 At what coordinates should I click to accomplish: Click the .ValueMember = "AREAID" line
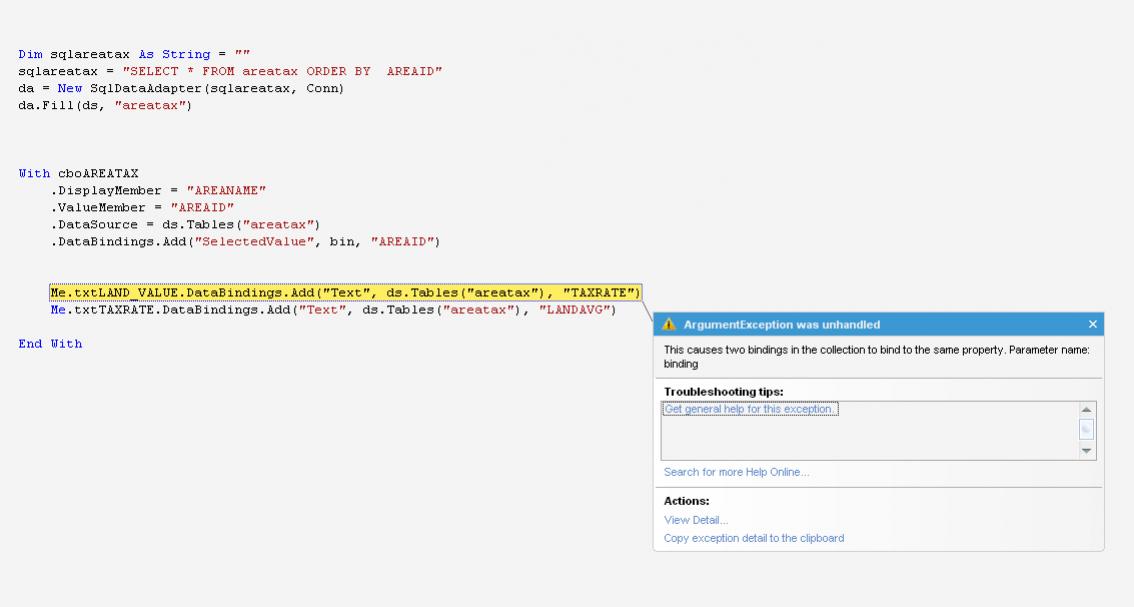[x=142, y=207]
